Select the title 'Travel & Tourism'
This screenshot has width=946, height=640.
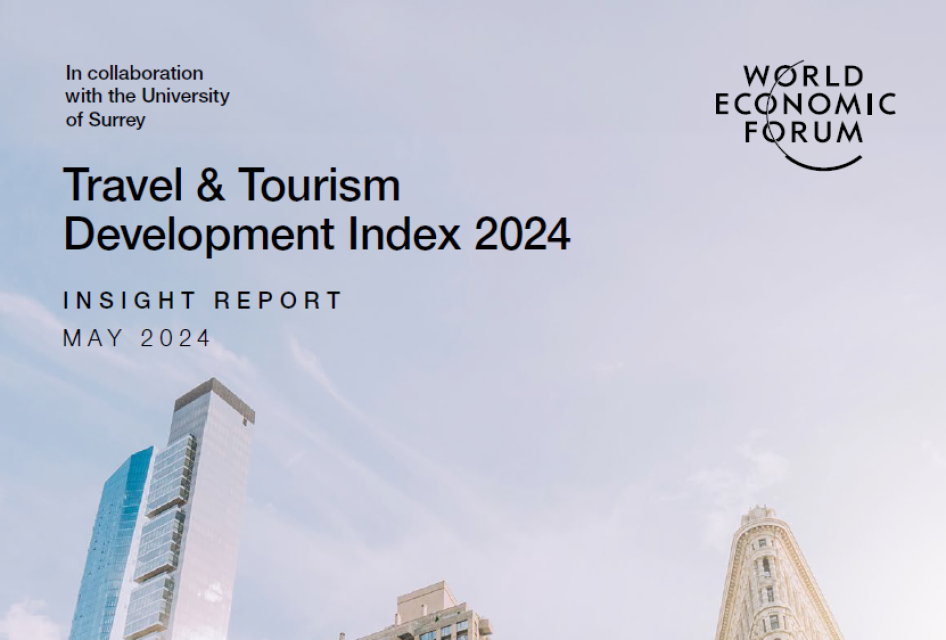pos(232,185)
